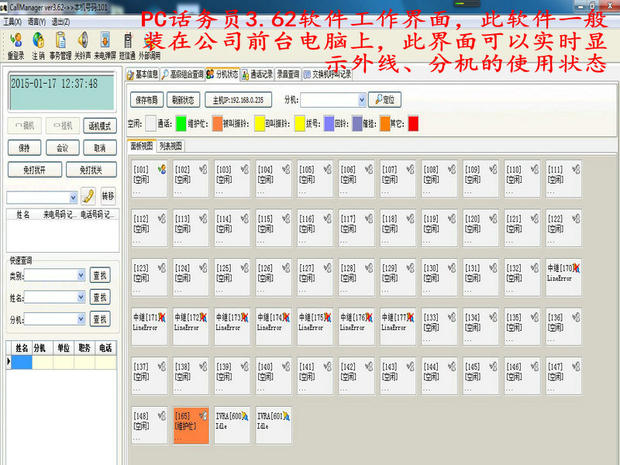Select extension tile 101

(149, 179)
